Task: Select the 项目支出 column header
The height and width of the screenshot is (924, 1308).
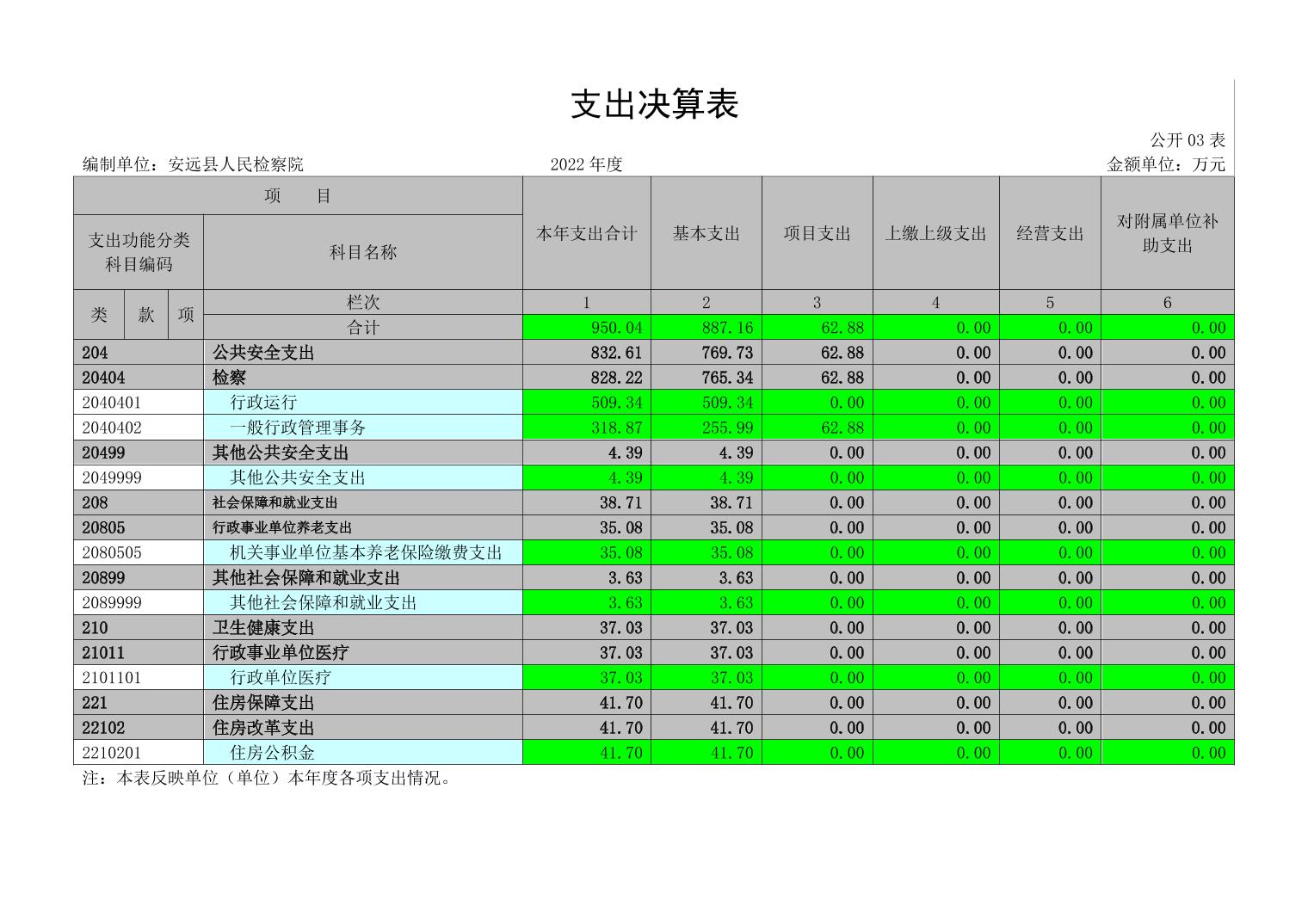Action: click(x=817, y=233)
